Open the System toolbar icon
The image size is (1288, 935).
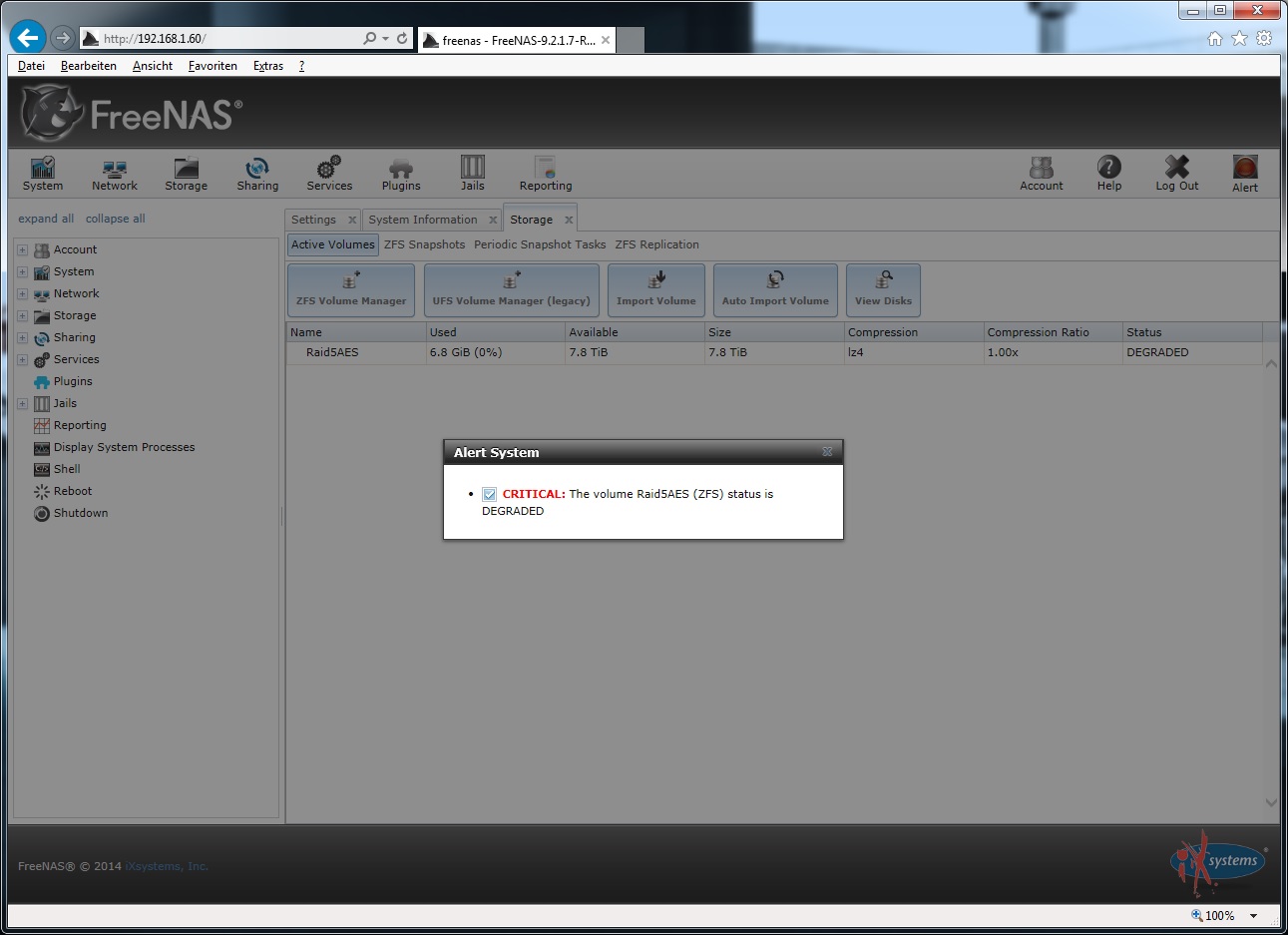click(43, 174)
